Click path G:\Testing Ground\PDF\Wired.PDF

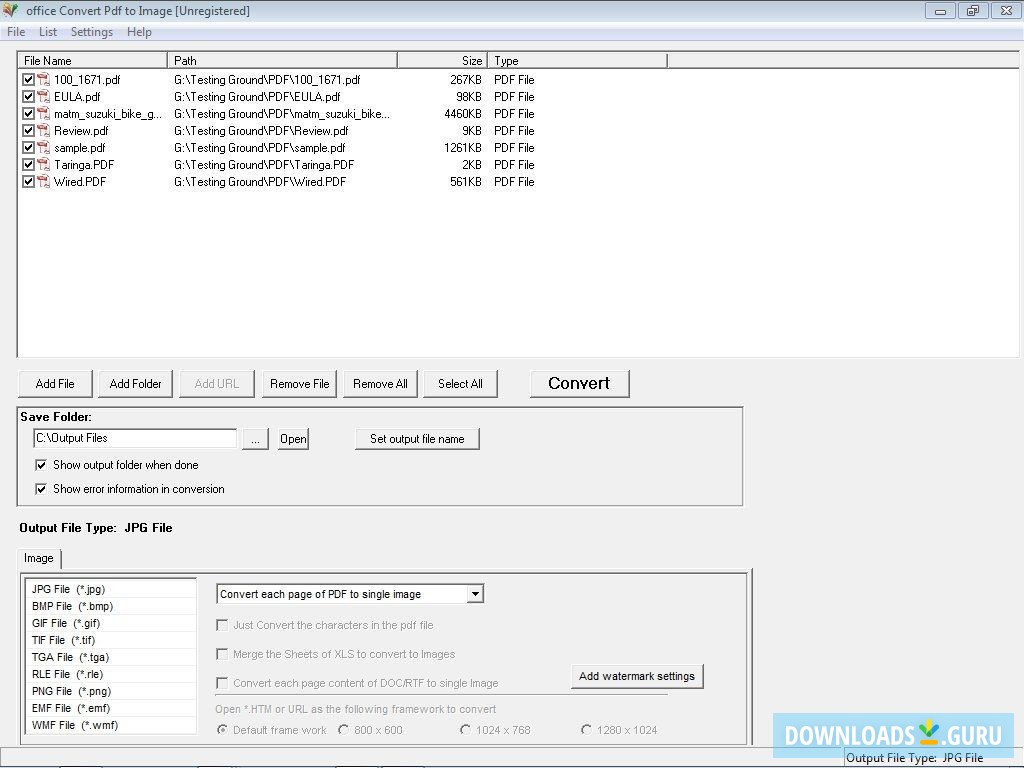[x=260, y=182]
